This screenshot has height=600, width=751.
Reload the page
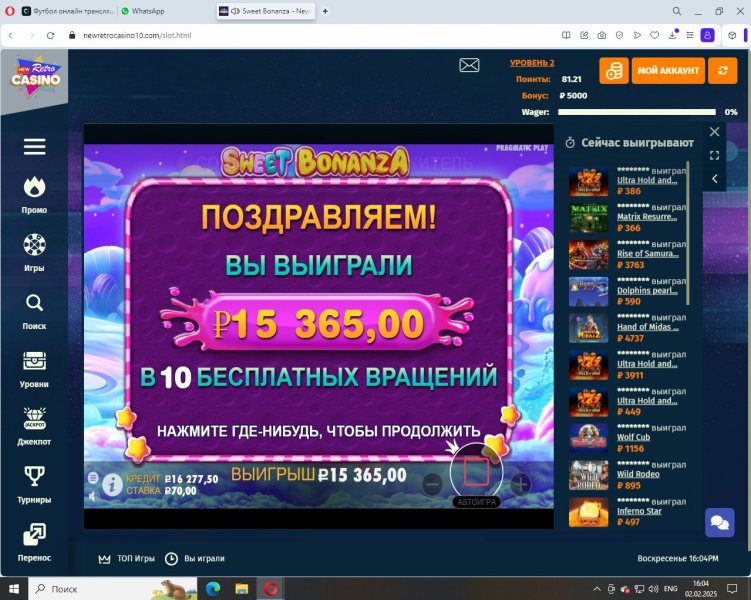click(50, 35)
